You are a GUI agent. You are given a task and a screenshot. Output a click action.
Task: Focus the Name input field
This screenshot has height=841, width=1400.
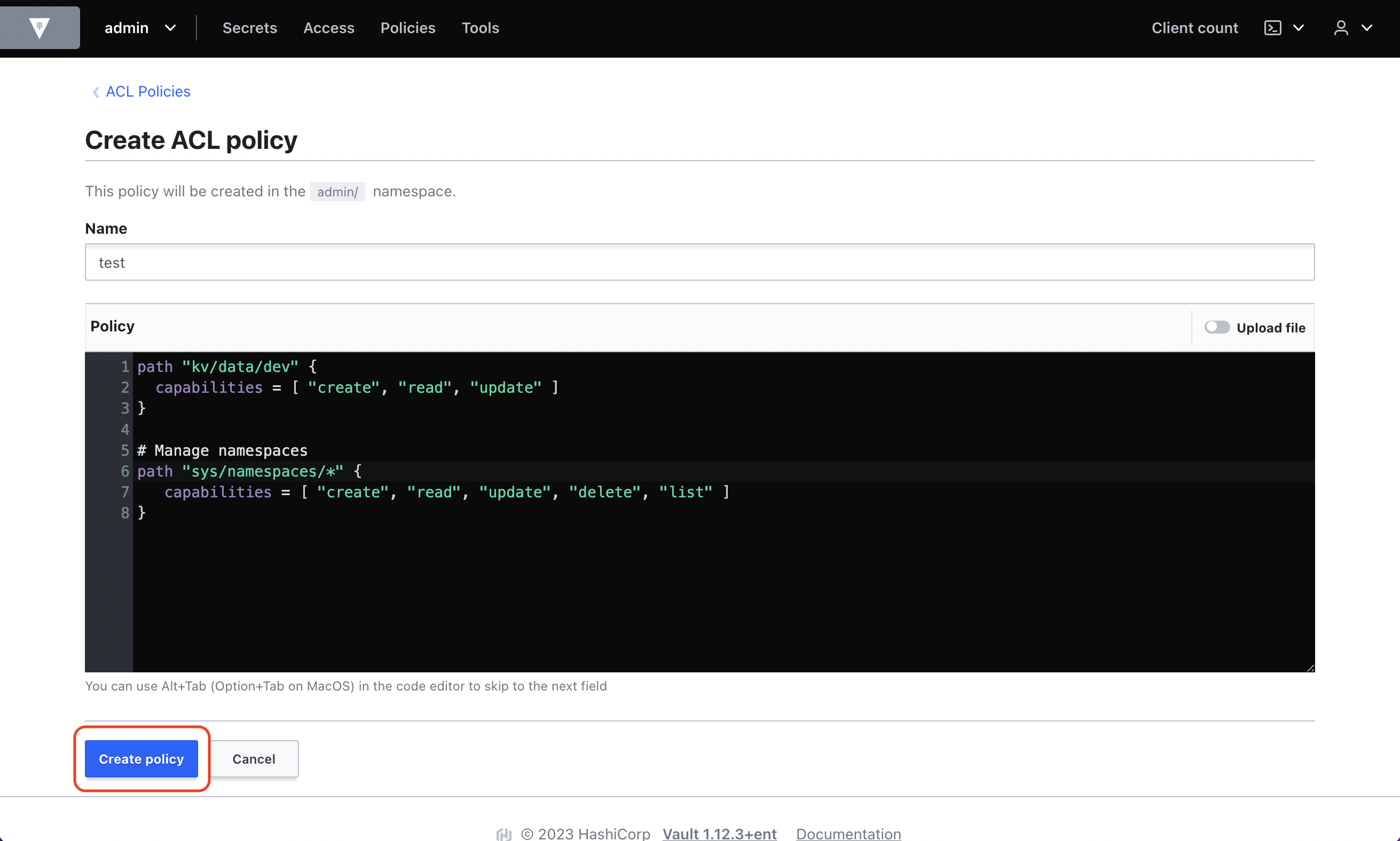(699, 263)
